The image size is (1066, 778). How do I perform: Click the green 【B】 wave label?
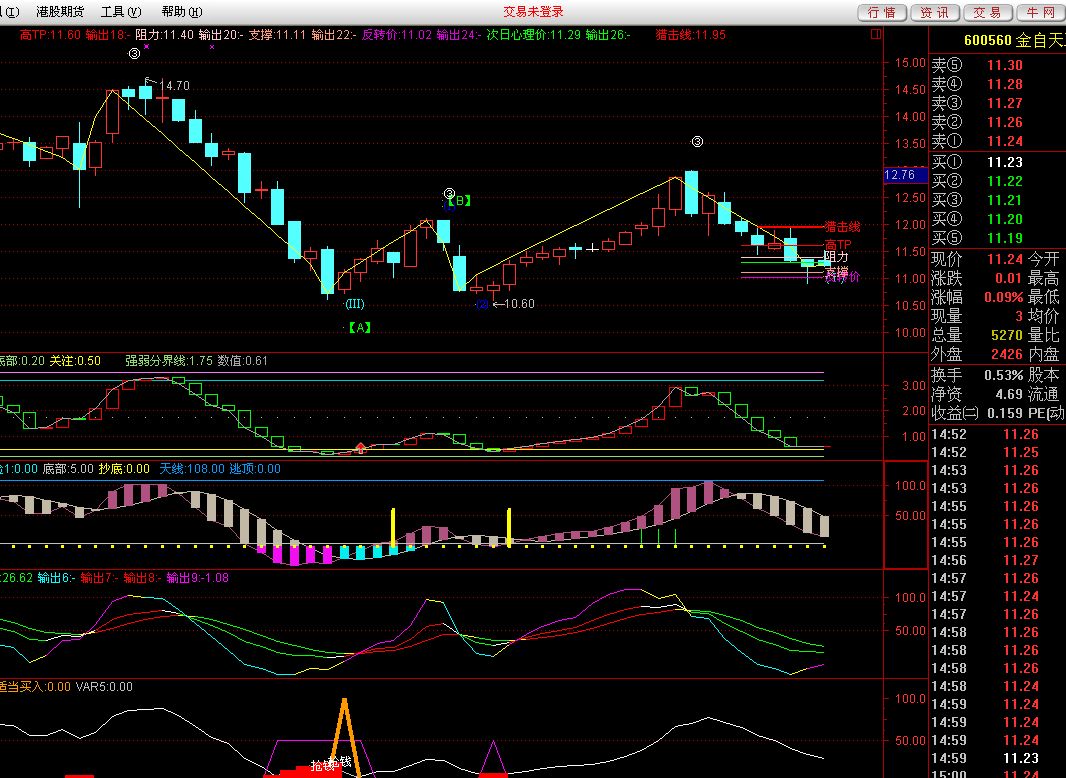pyautogui.click(x=459, y=201)
